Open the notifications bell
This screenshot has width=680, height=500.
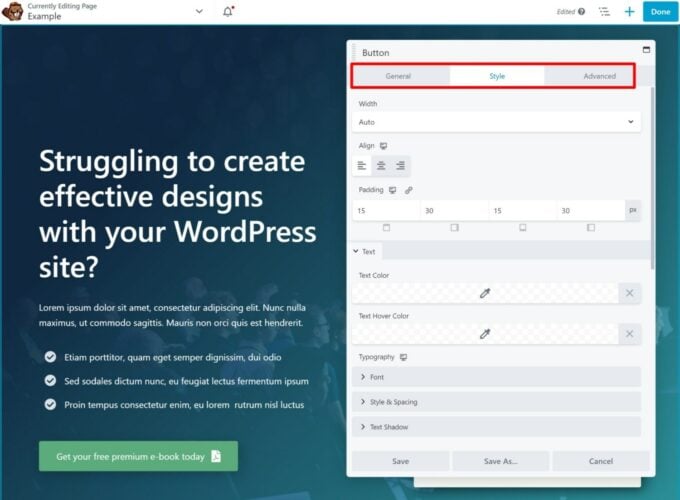(228, 12)
